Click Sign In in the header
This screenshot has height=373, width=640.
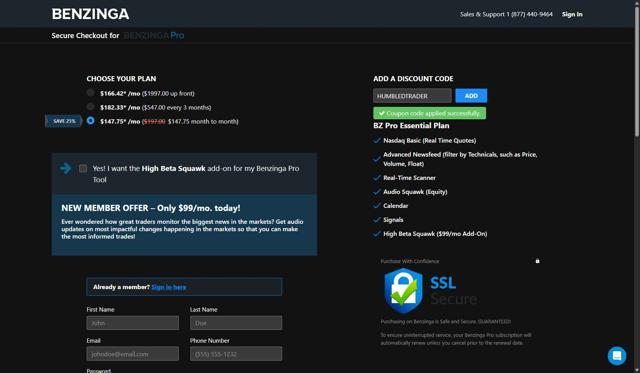(572, 14)
